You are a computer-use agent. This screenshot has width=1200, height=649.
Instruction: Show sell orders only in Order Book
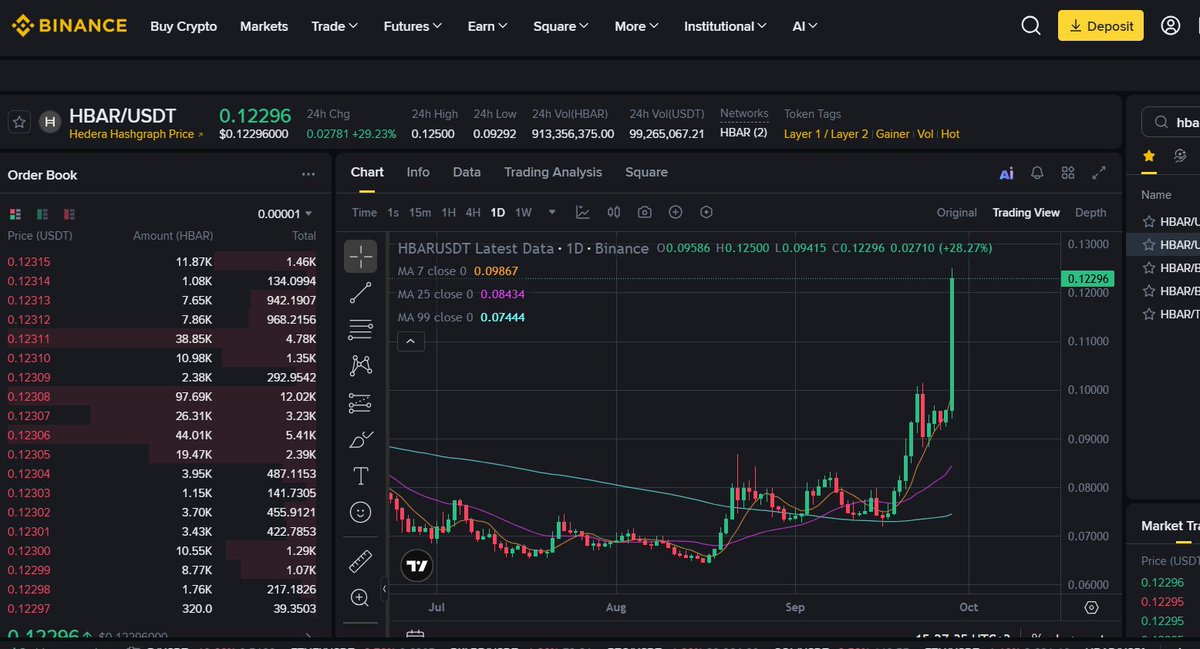69,214
